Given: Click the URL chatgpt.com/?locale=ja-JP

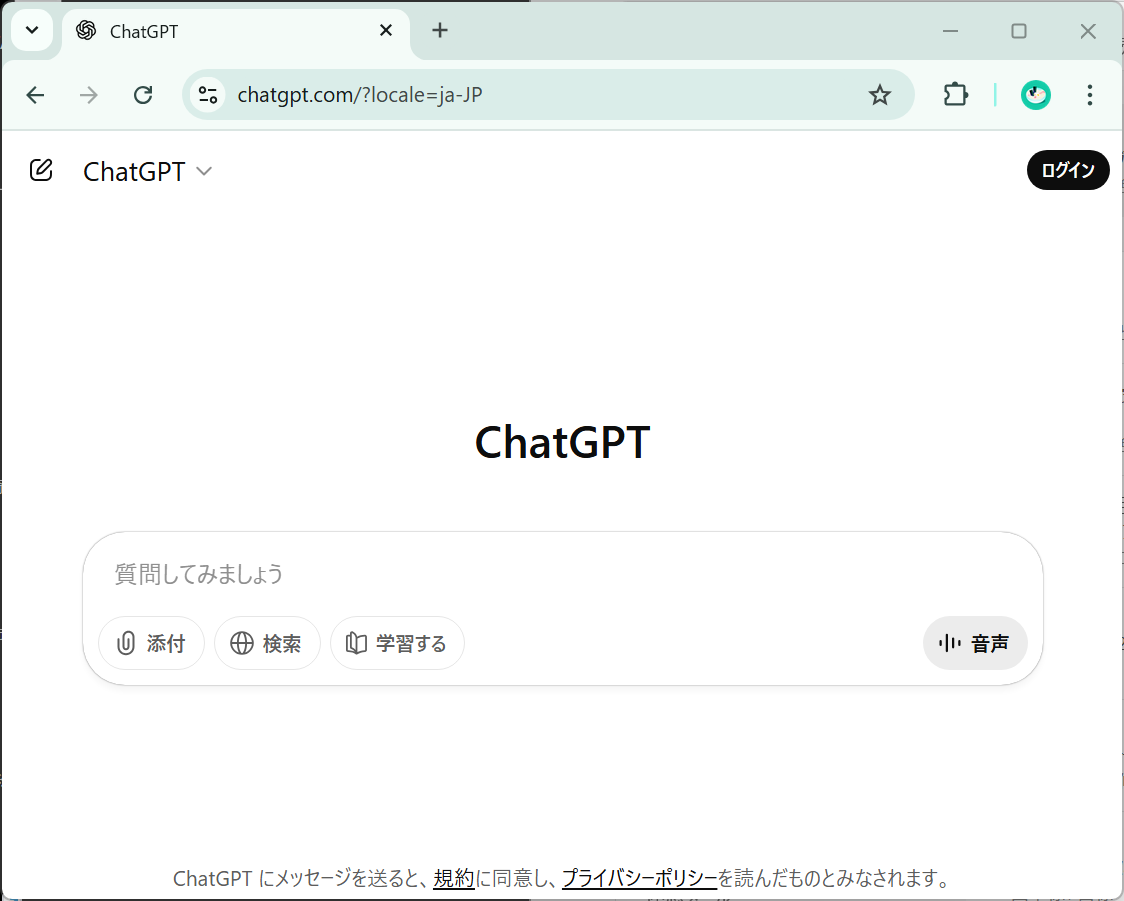Looking at the screenshot, I should [360, 95].
